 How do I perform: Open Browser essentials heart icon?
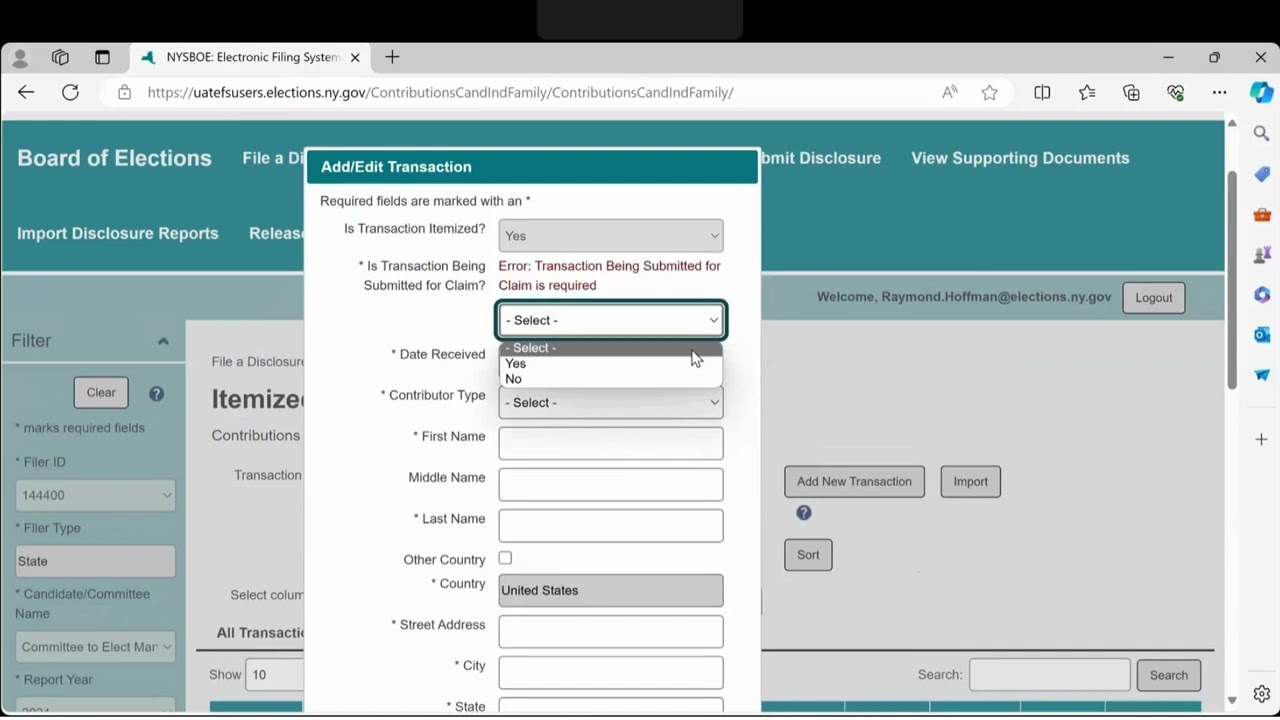[1175, 92]
